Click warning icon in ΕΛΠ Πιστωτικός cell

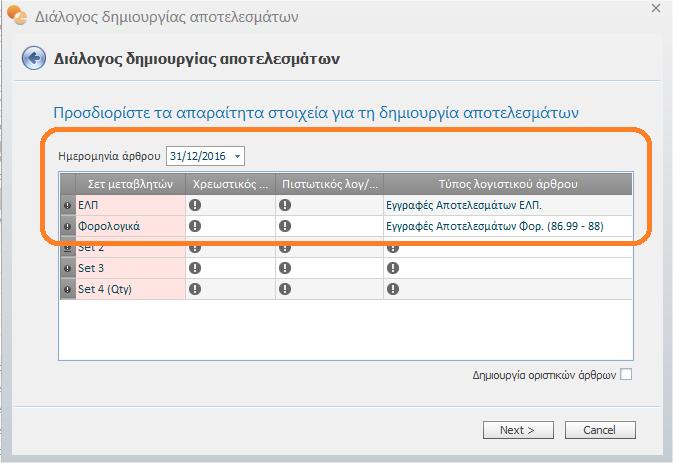pyautogui.click(x=285, y=205)
